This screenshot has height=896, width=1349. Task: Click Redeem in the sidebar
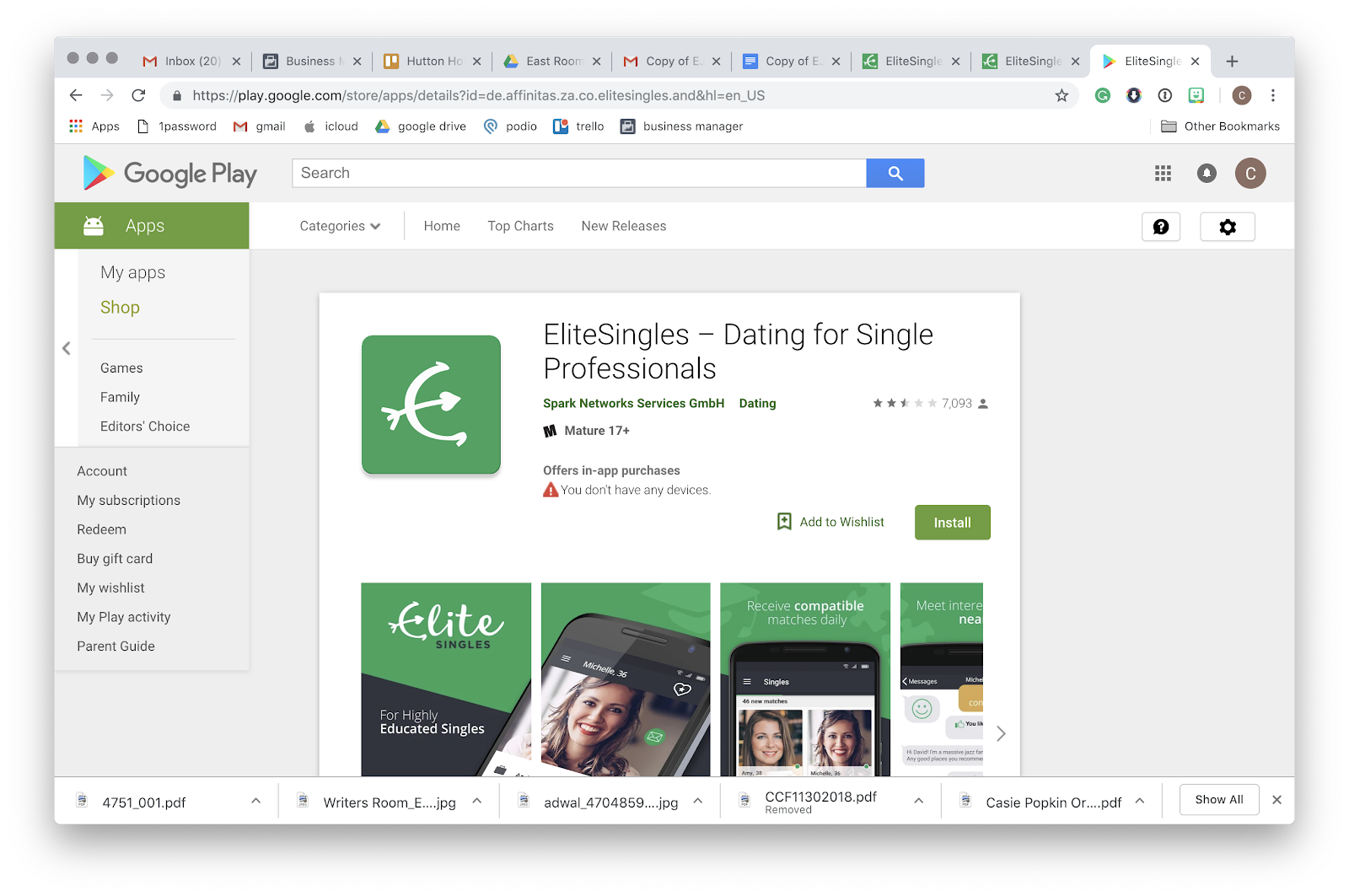101,530
